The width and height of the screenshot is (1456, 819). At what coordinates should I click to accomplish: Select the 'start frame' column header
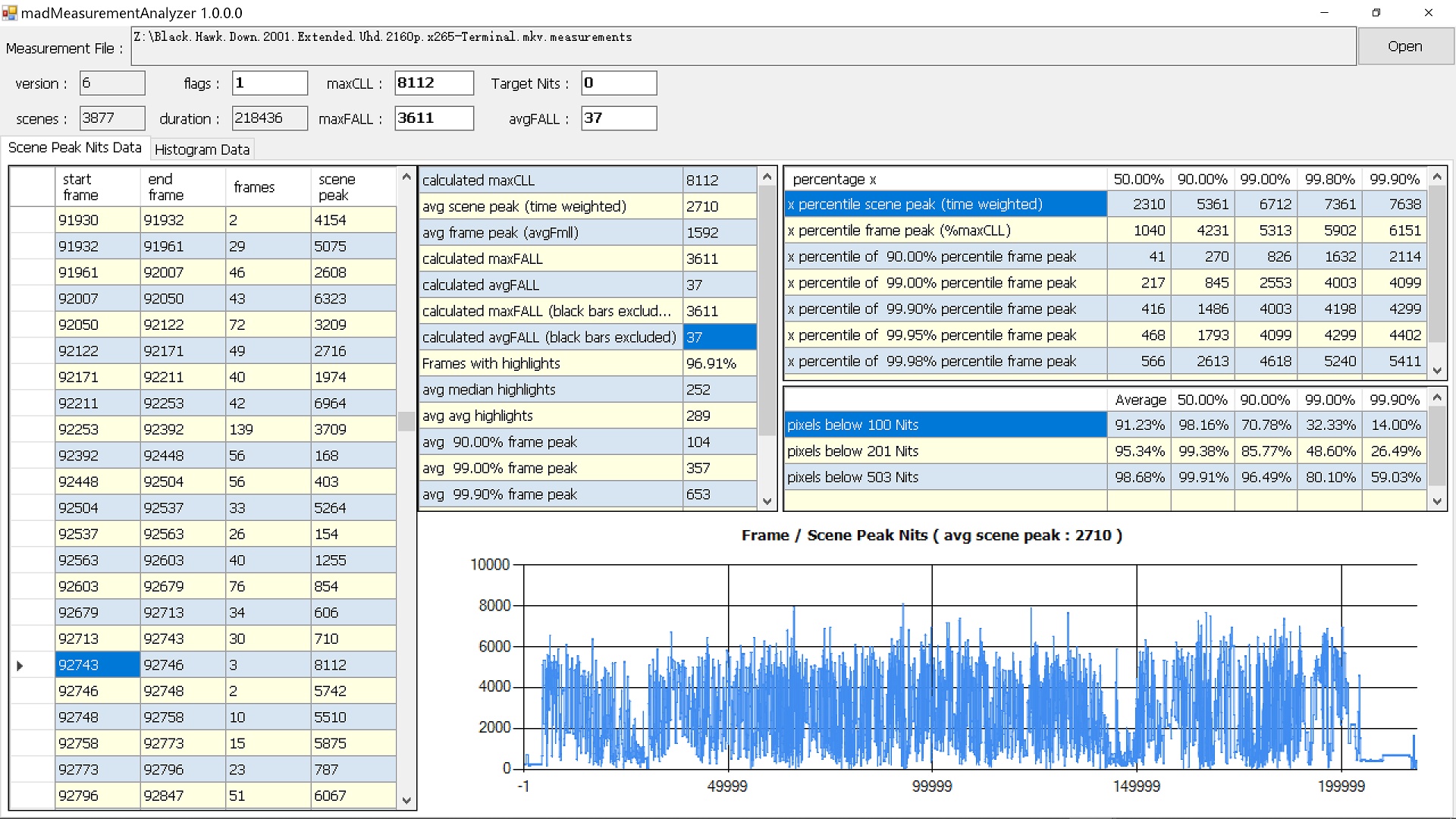pos(98,187)
